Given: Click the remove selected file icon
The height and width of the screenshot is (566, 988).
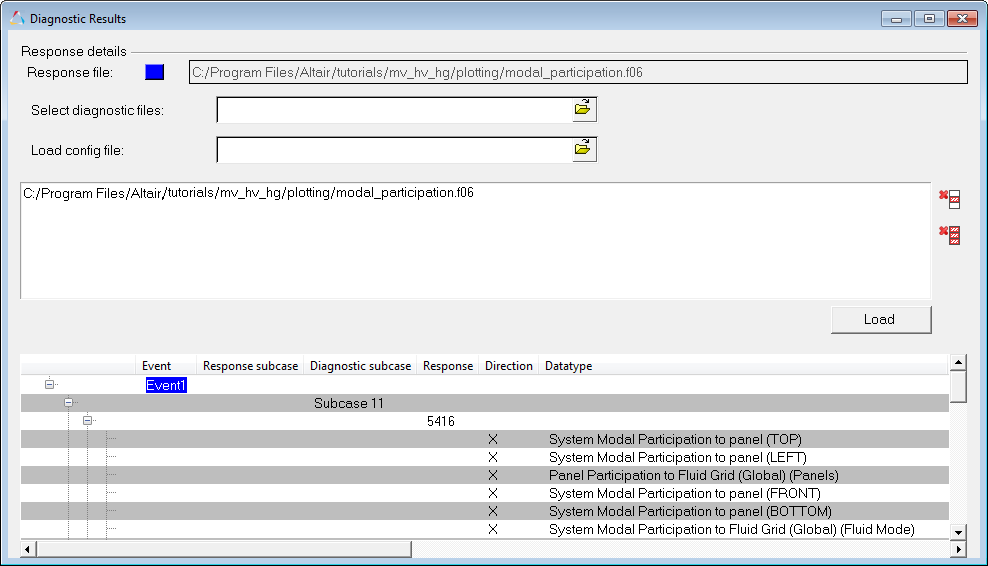Looking at the screenshot, I should click(949, 198).
